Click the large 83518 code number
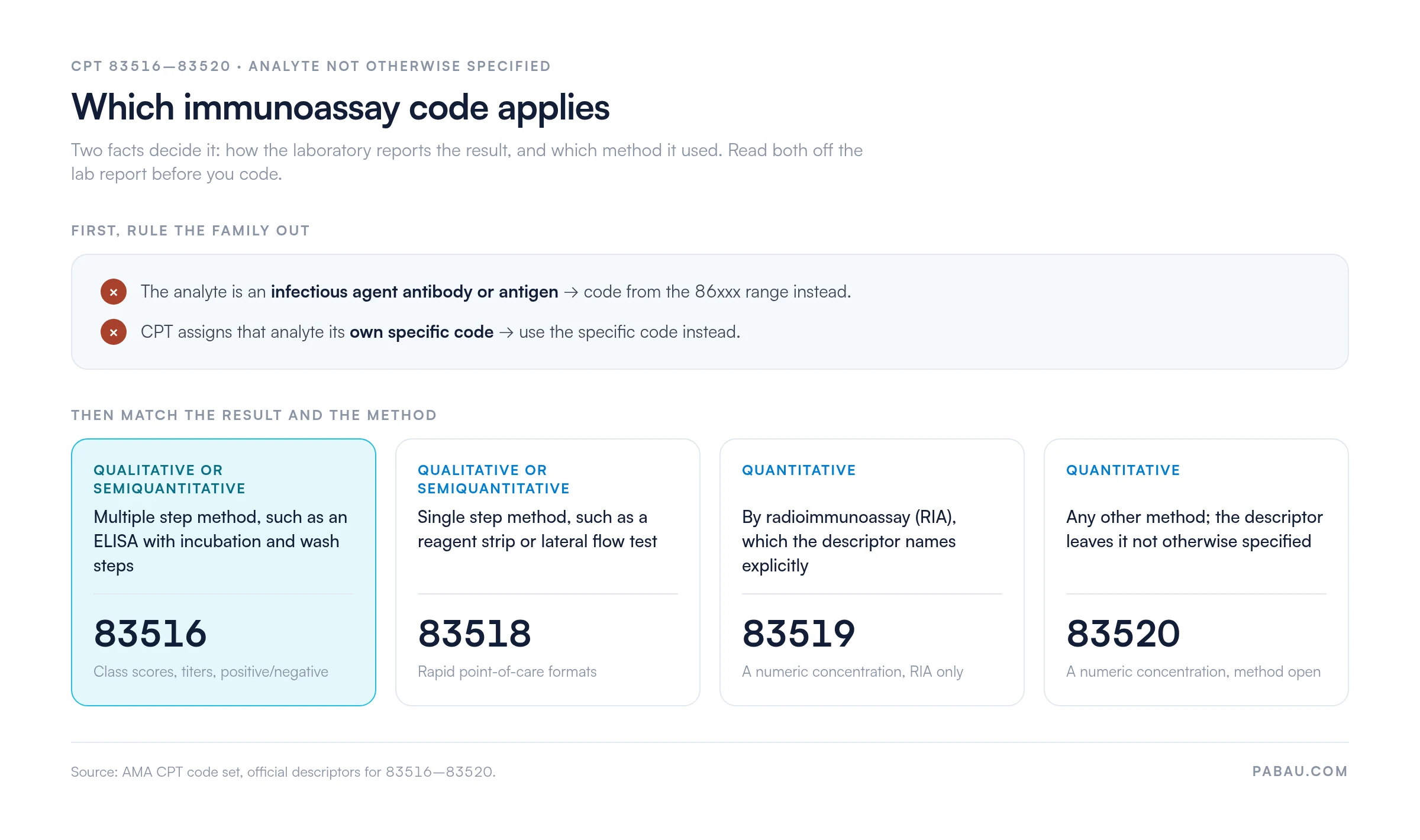The width and height of the screenshot is (1420, 840). tap(475, 634)
